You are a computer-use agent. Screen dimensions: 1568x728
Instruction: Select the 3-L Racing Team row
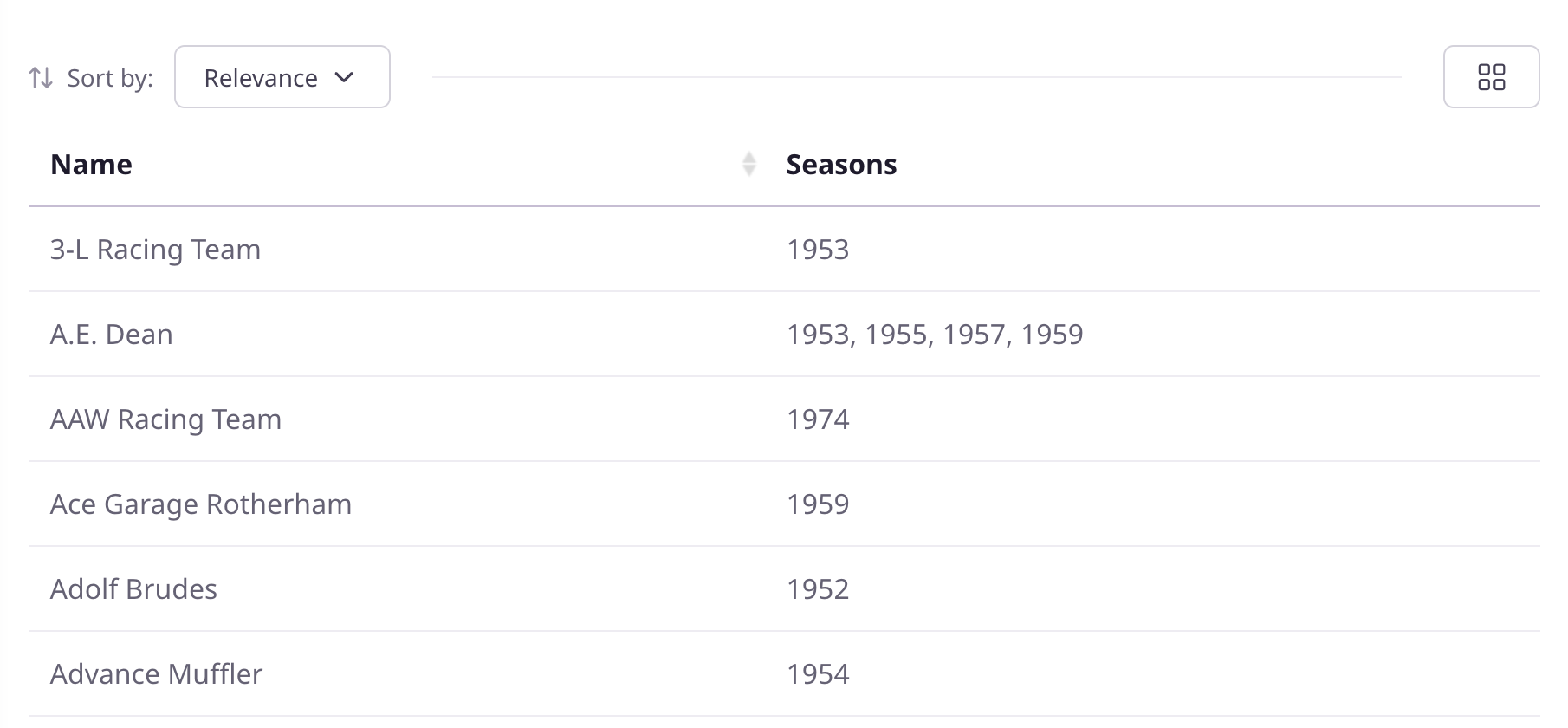click(784, 250)
